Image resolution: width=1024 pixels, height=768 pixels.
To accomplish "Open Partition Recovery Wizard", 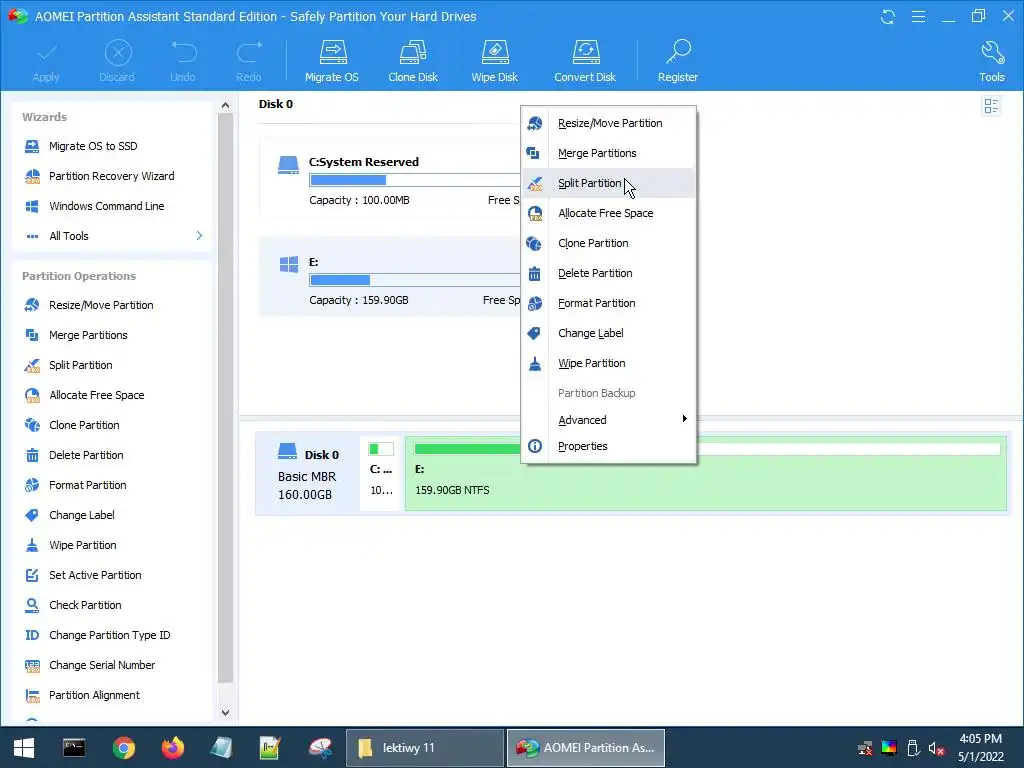I will [x=112, y=176].
